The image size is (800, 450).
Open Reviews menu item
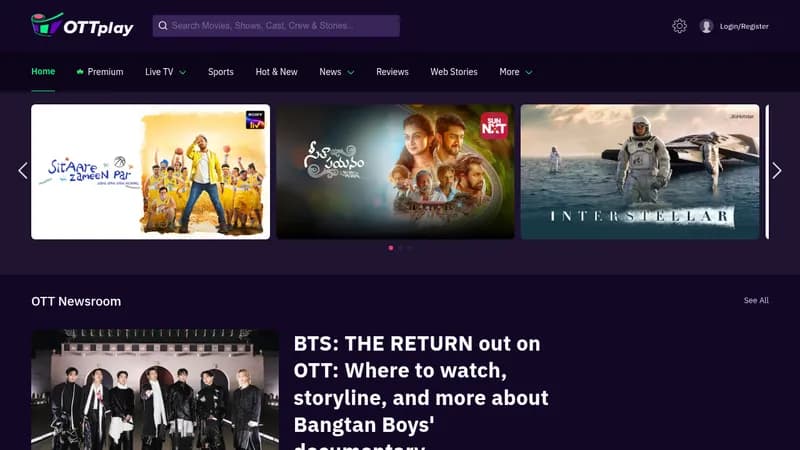coord(392,72)
